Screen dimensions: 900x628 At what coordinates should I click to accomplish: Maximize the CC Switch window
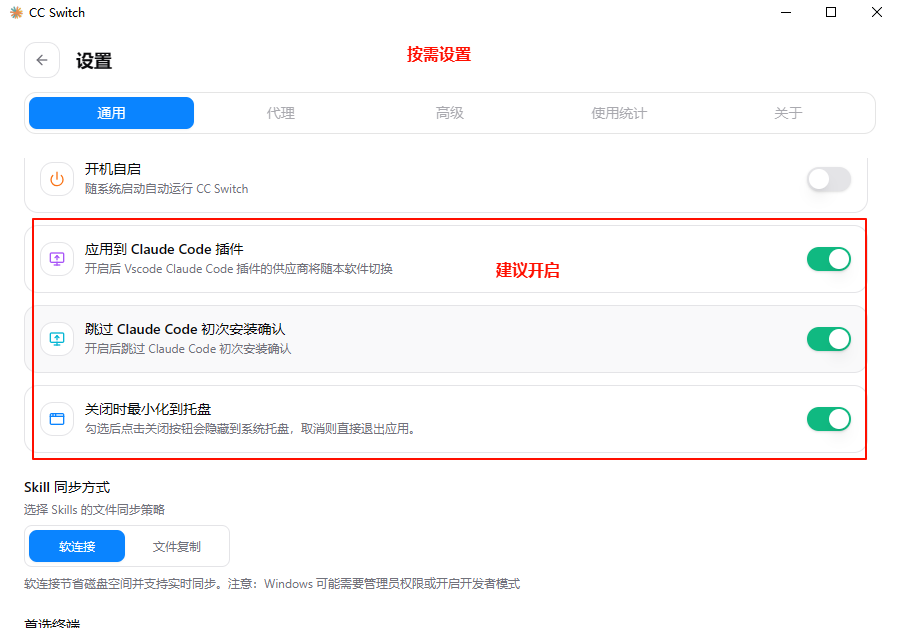(x=831, y=13)
